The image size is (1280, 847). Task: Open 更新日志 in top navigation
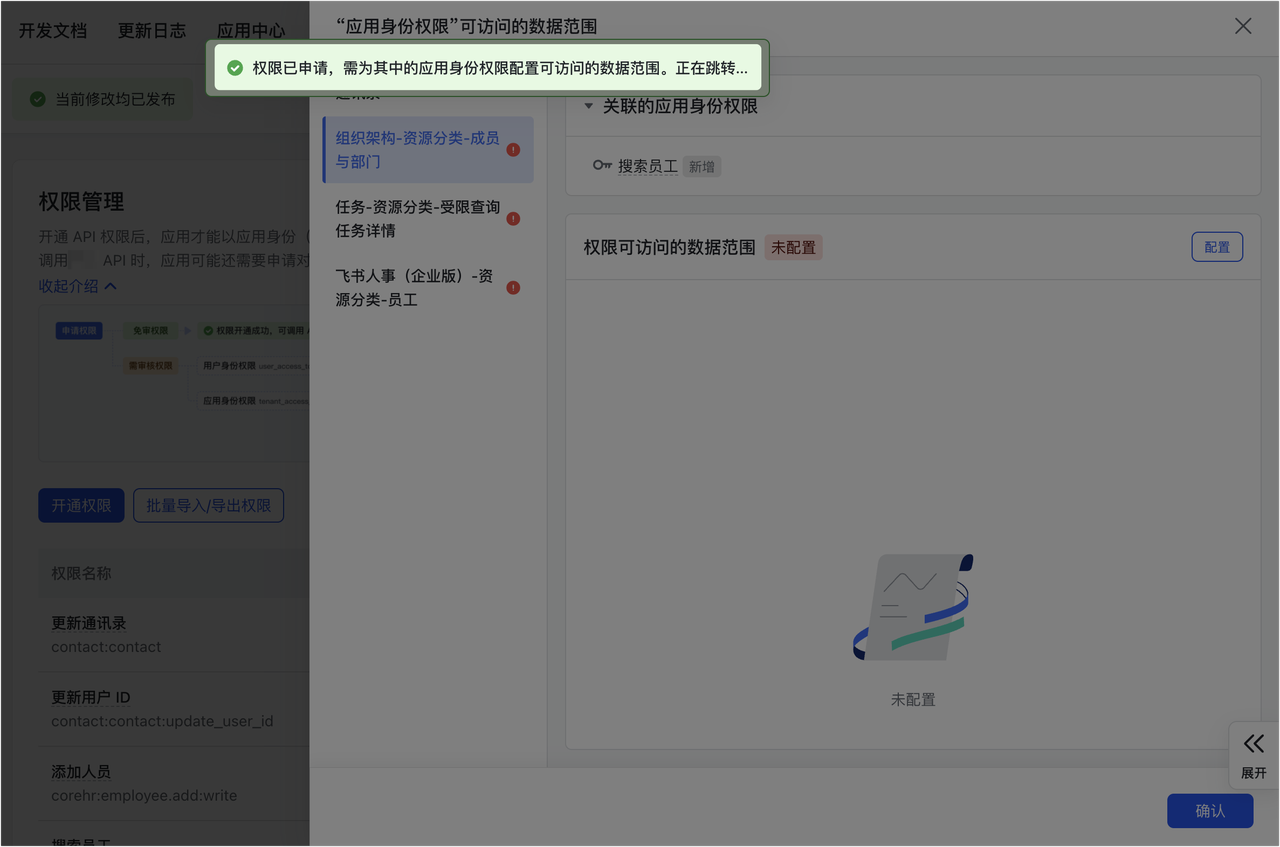click(x=152, y=31)
